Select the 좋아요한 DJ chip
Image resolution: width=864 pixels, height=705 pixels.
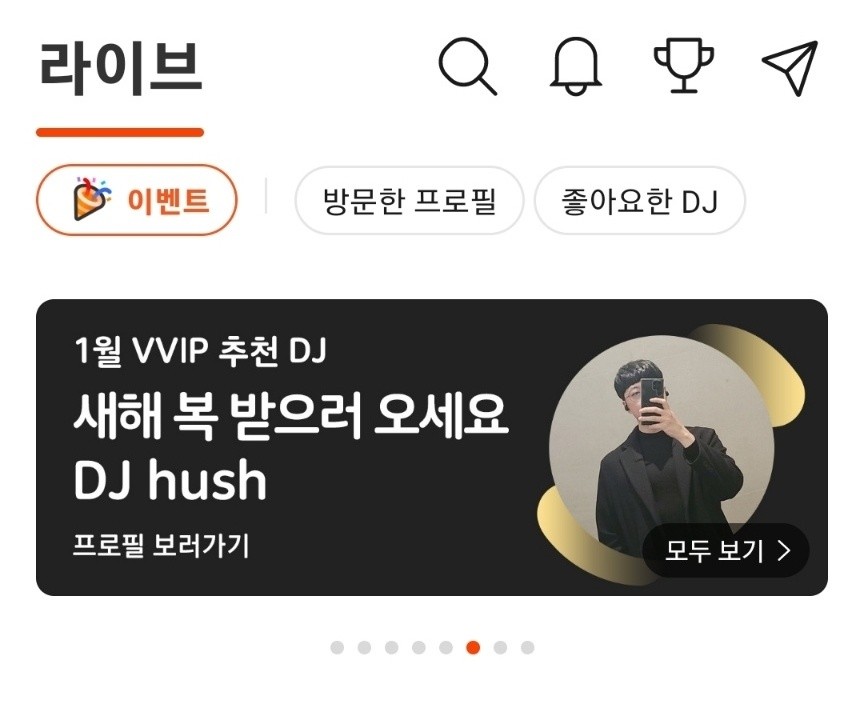(640, 201)
